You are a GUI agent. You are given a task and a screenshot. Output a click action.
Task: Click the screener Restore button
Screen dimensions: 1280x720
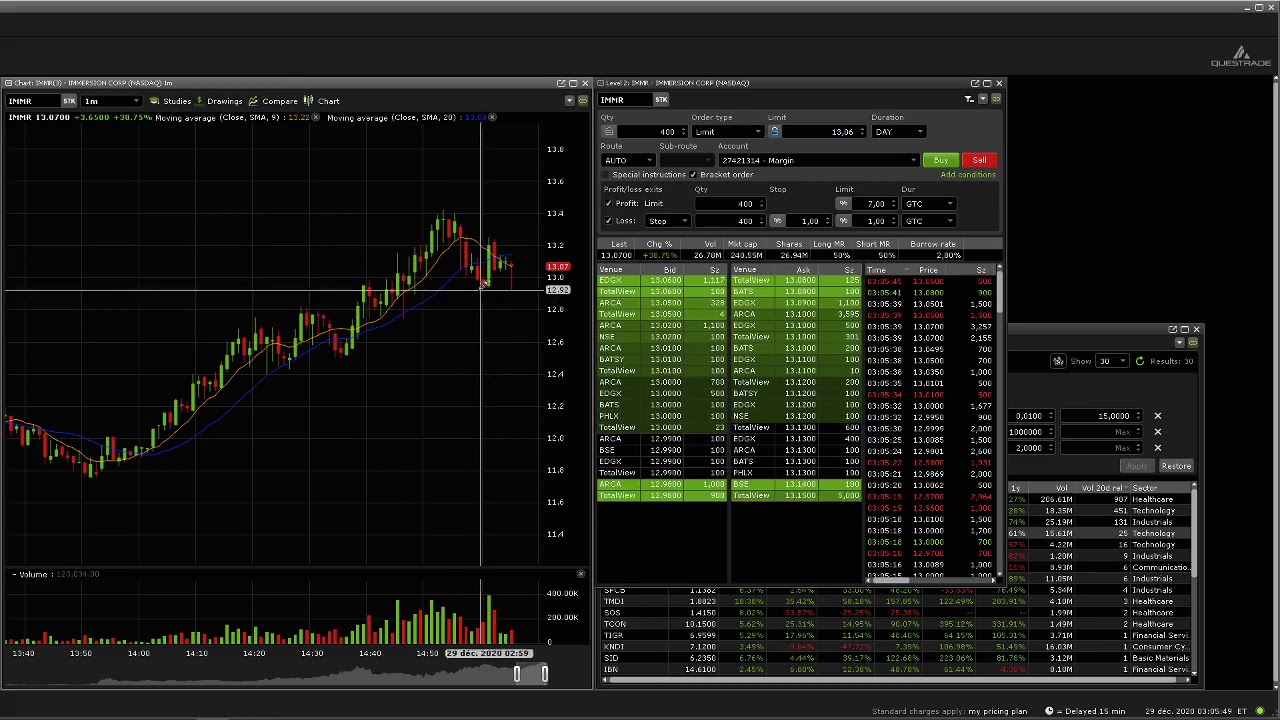1176,467
